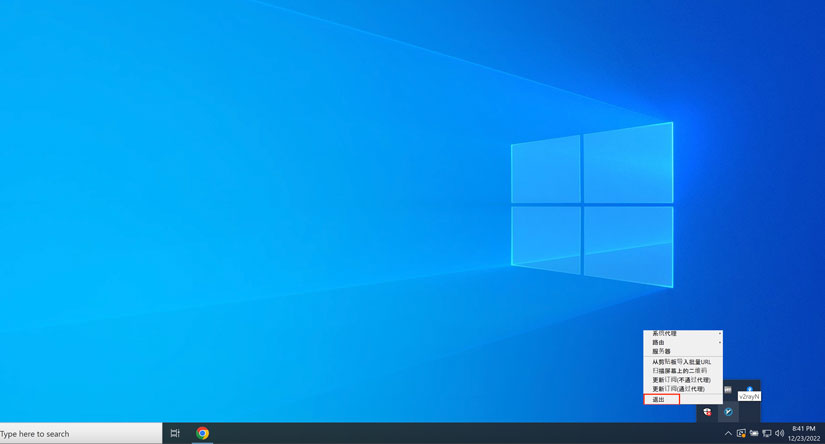825x444 pixels.
Task: Open Task View on the taskbar
Action: tap(175, 433)
